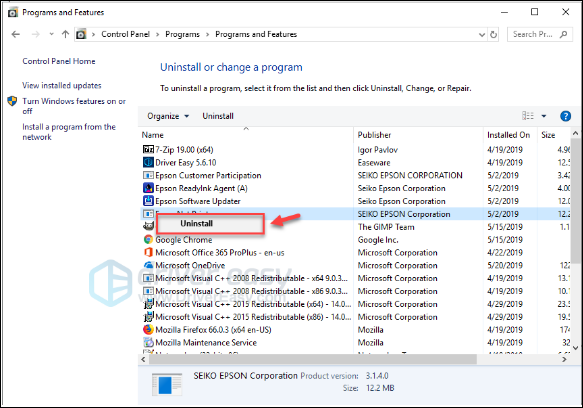Viewport: 583px width, 408px height.
Task: Click the Epson Customer Participation icon
Action: pos(148,175)
